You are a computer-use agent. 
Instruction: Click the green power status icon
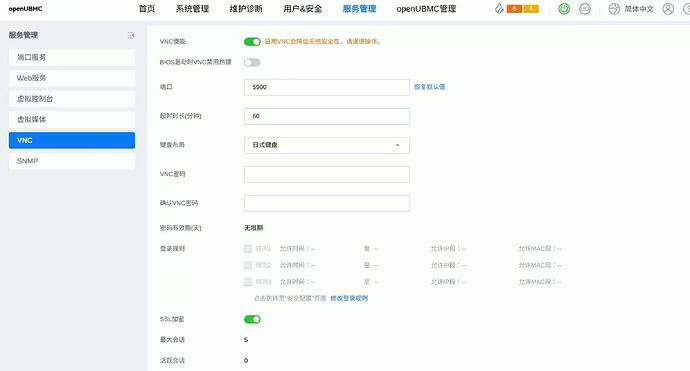[x=564, y=9]
